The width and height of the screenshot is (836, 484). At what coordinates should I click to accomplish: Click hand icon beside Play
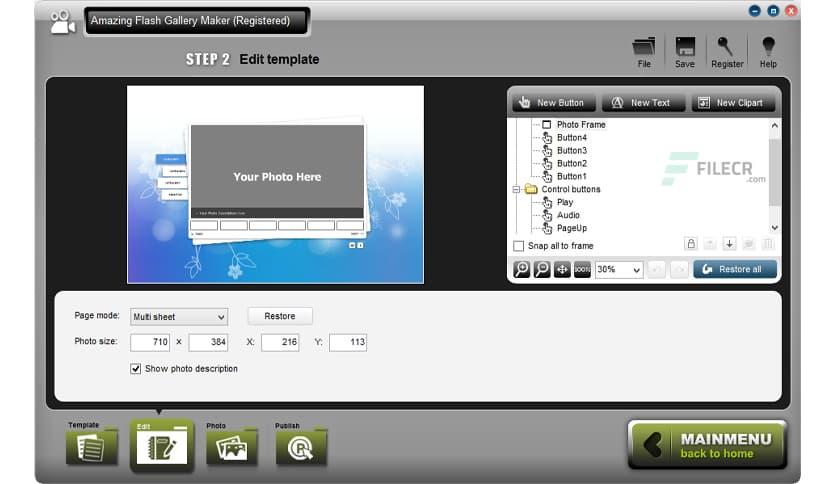point(547,202)
